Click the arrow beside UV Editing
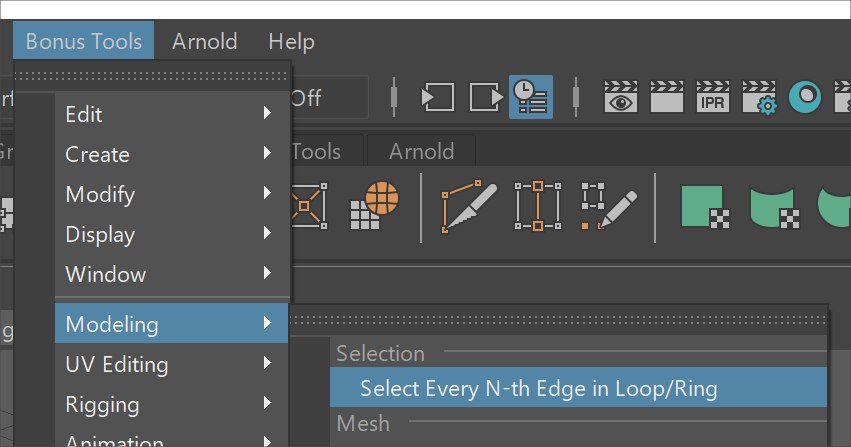This screenshot has height=447, width=851. click(x=267, y=362)
